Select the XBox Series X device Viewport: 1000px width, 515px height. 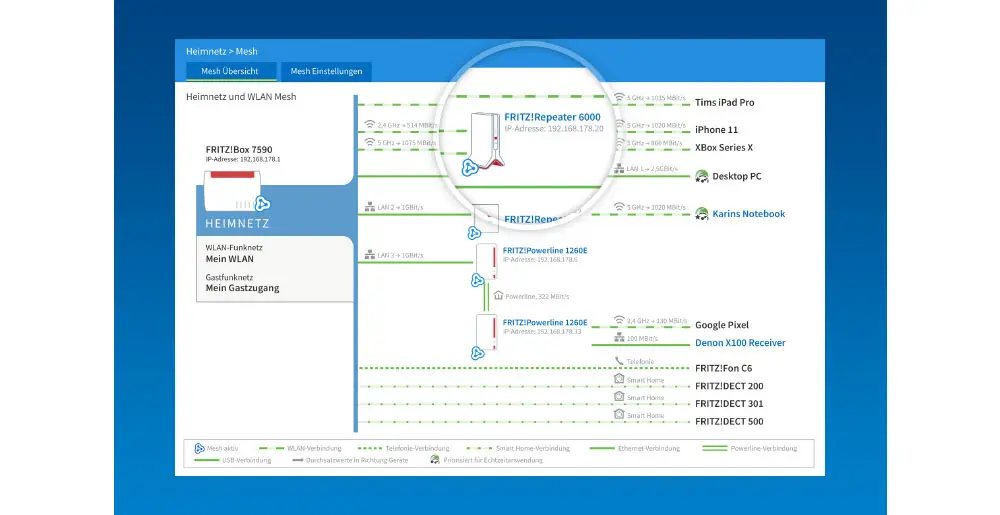[724, 147]
